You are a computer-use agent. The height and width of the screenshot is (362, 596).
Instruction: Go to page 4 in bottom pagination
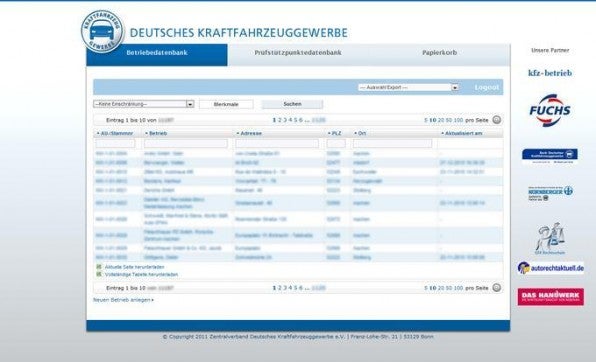point(290,288)
